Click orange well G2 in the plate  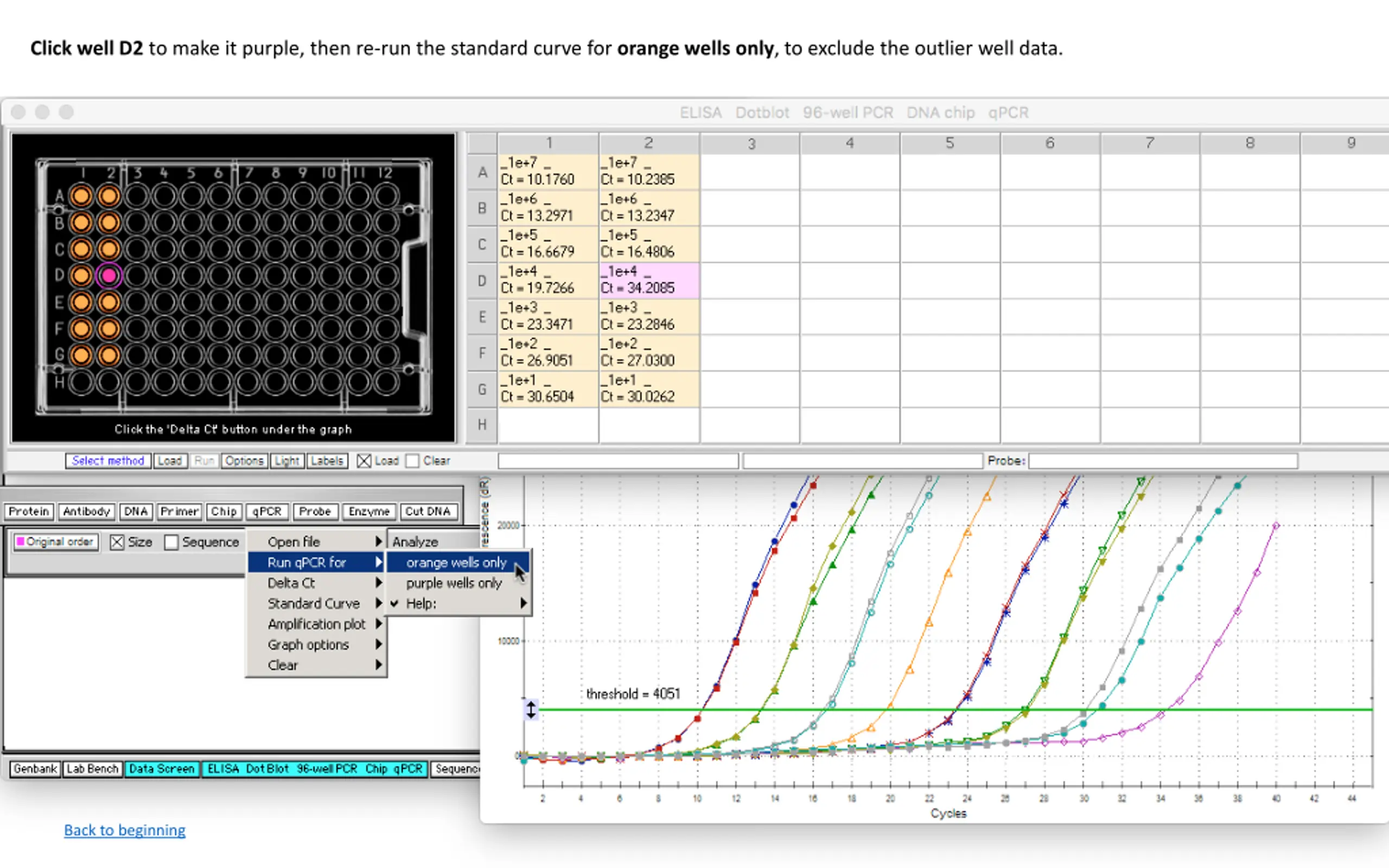(x=109, y=355)
